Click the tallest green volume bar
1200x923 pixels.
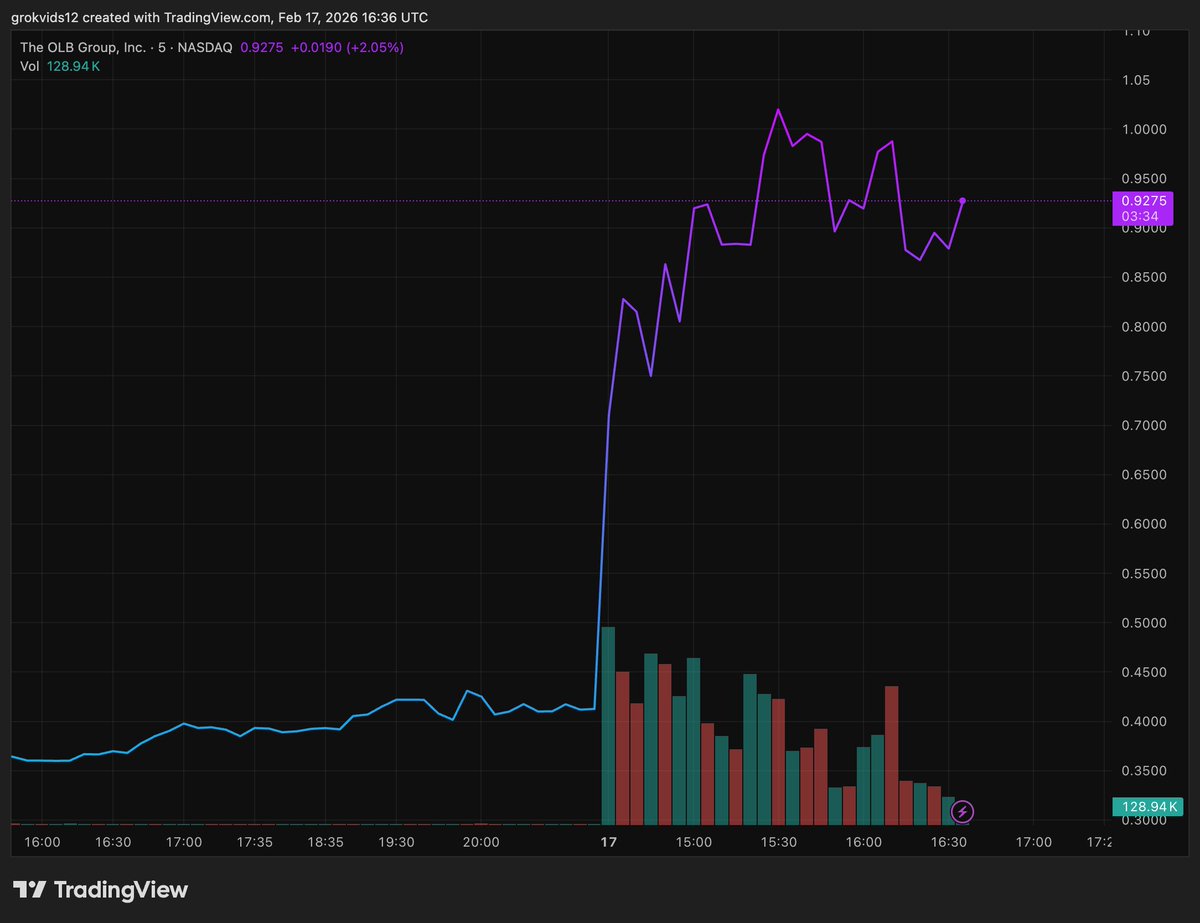coord(607,725)
